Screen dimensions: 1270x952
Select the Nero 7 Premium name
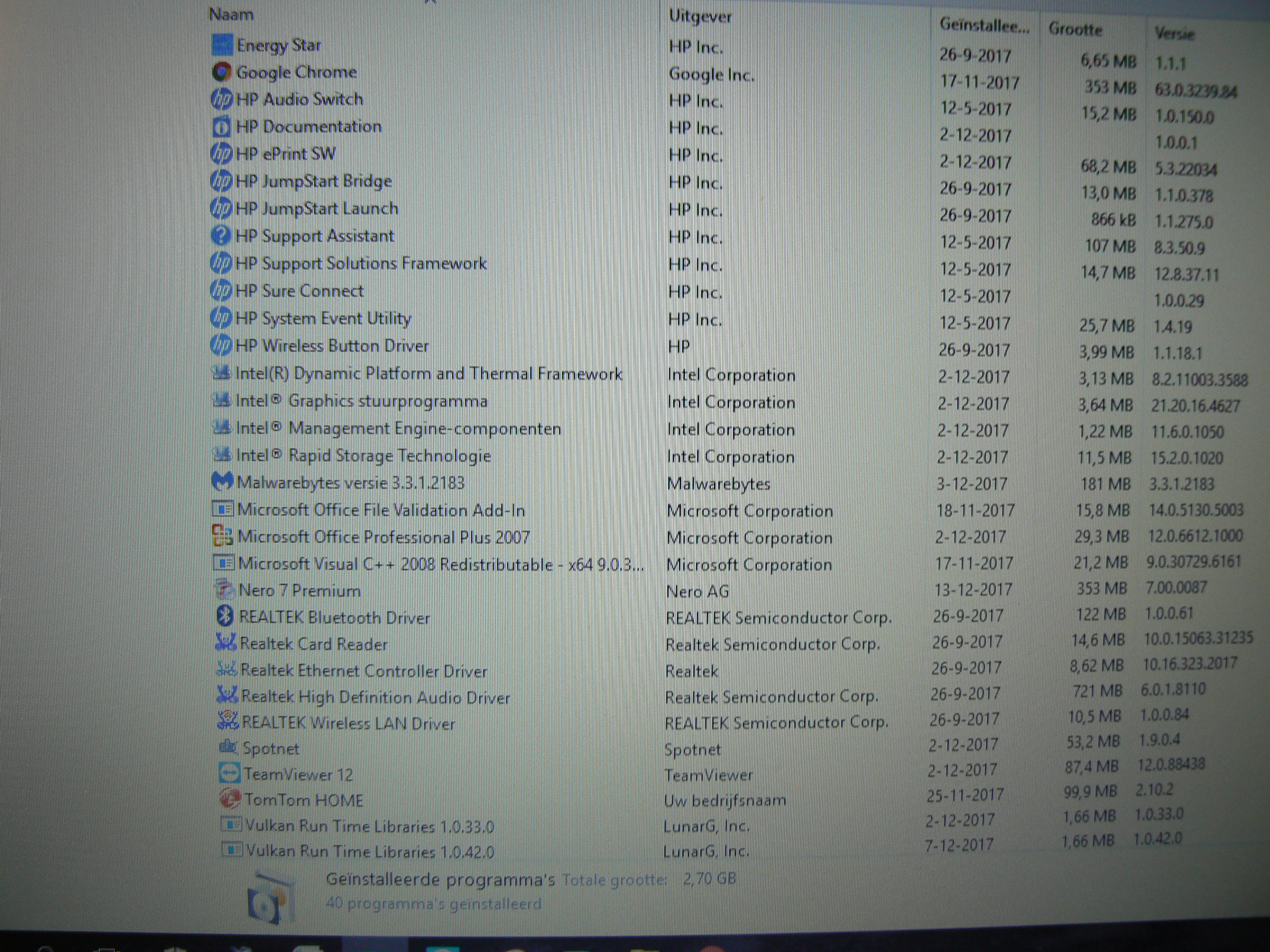[300, 590]
